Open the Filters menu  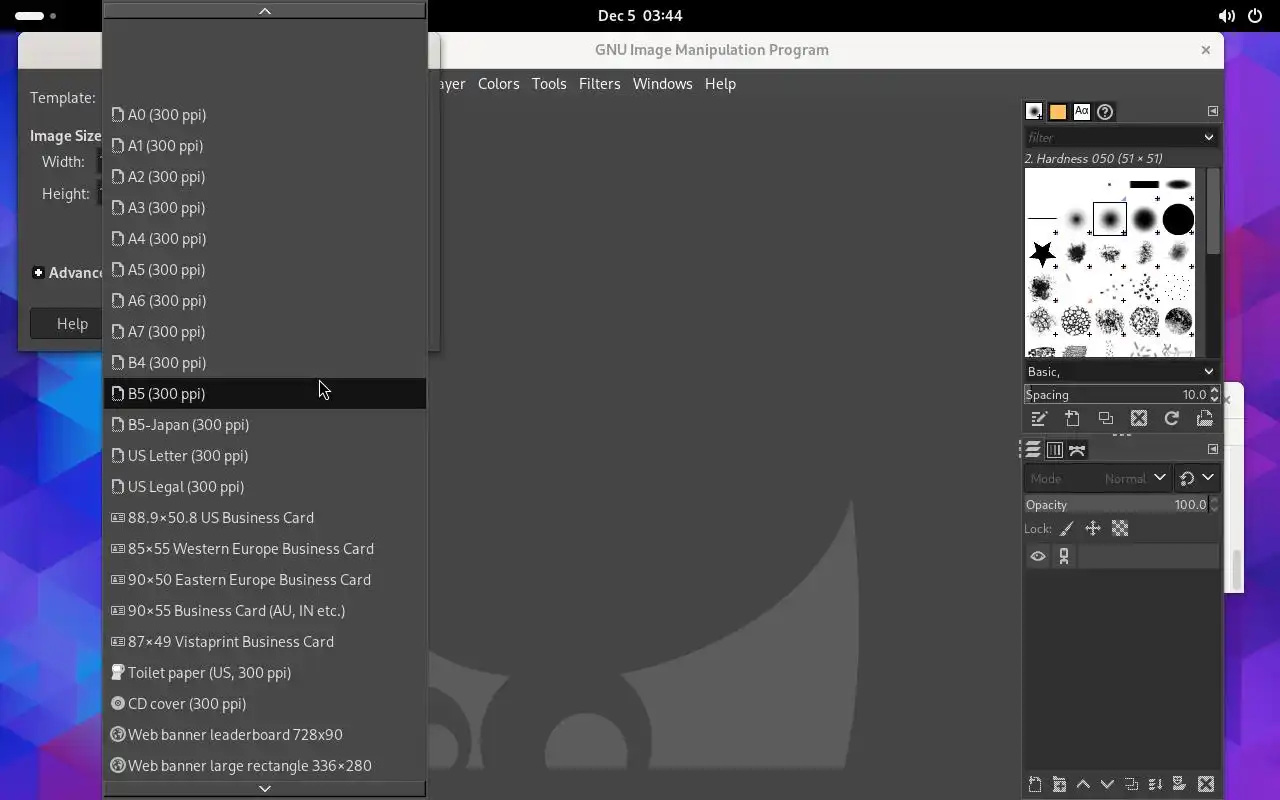pyautogui.click(x=599, y=84)
